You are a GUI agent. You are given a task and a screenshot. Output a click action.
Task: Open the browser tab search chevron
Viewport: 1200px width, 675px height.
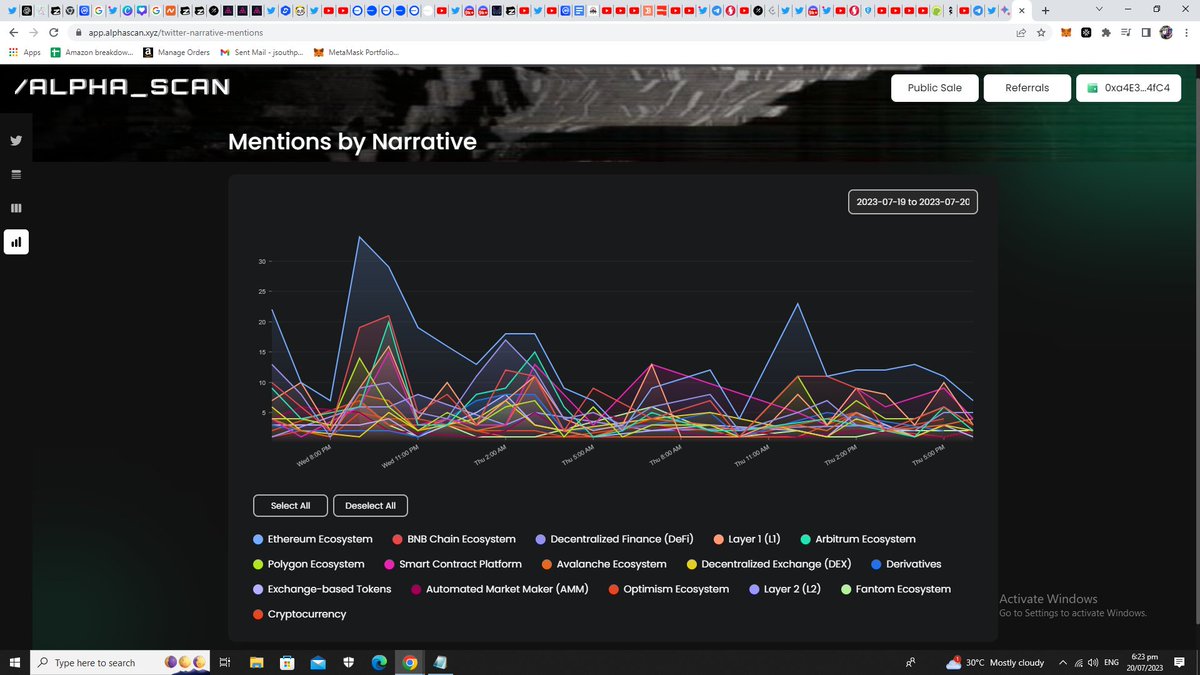(1098, 10)
